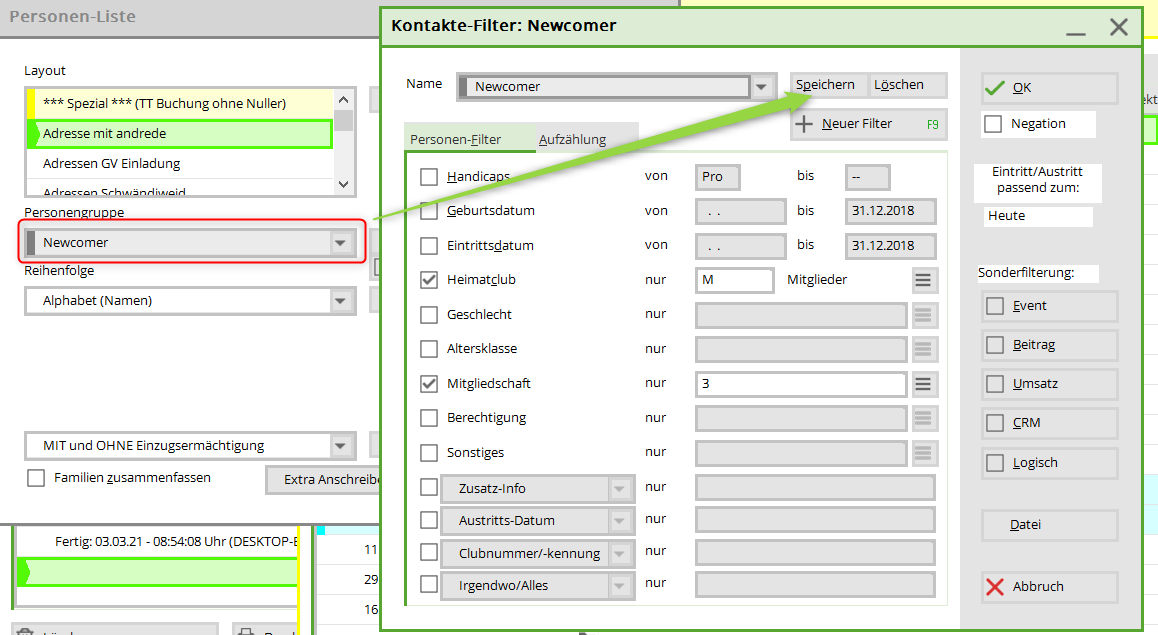Open the Reihenfolge Alphabet (Namen) dropdown
Viewport: 1158px width, 635px height.
tap(341, 301)
